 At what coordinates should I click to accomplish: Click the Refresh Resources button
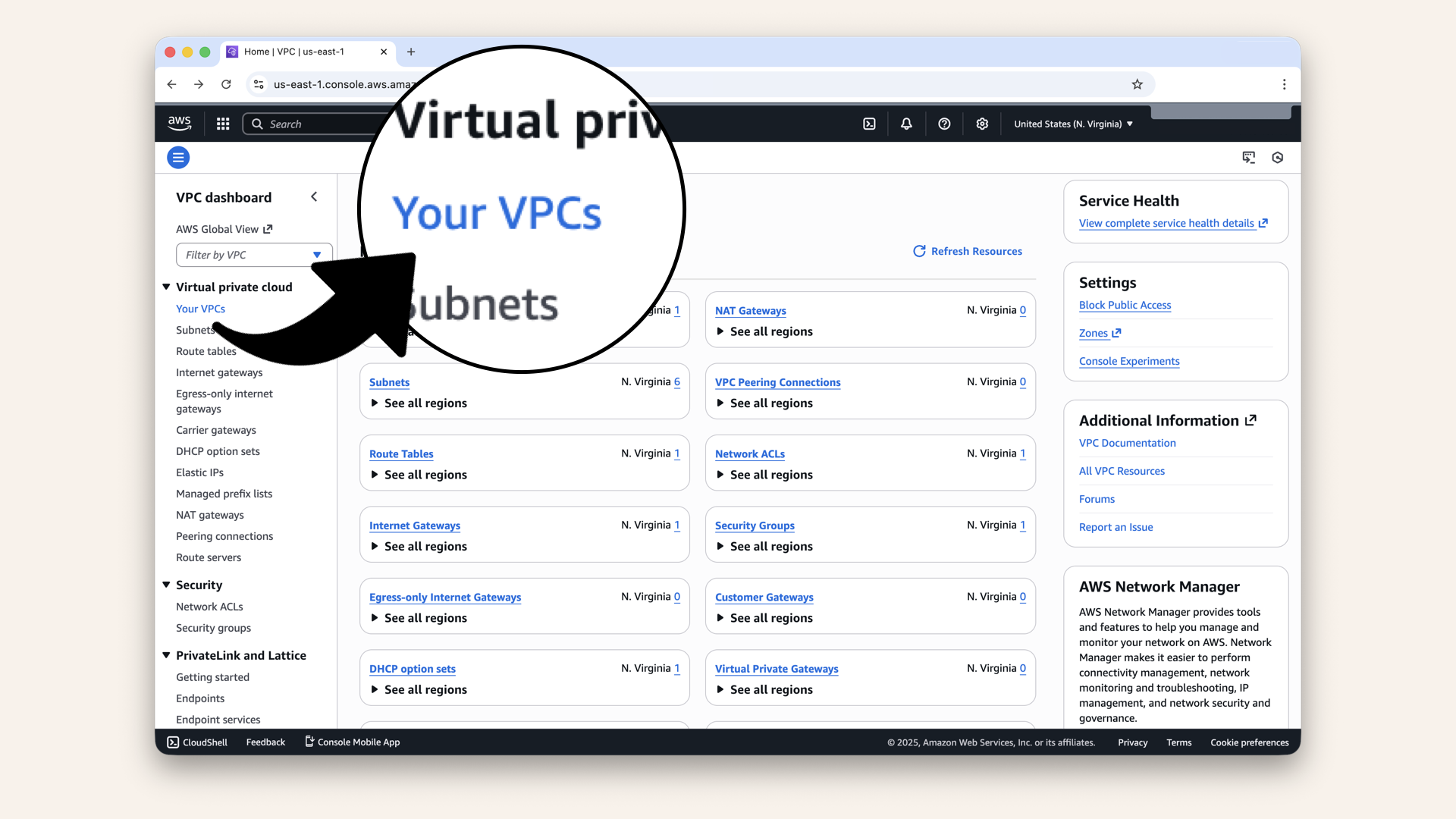pos(968,251)
